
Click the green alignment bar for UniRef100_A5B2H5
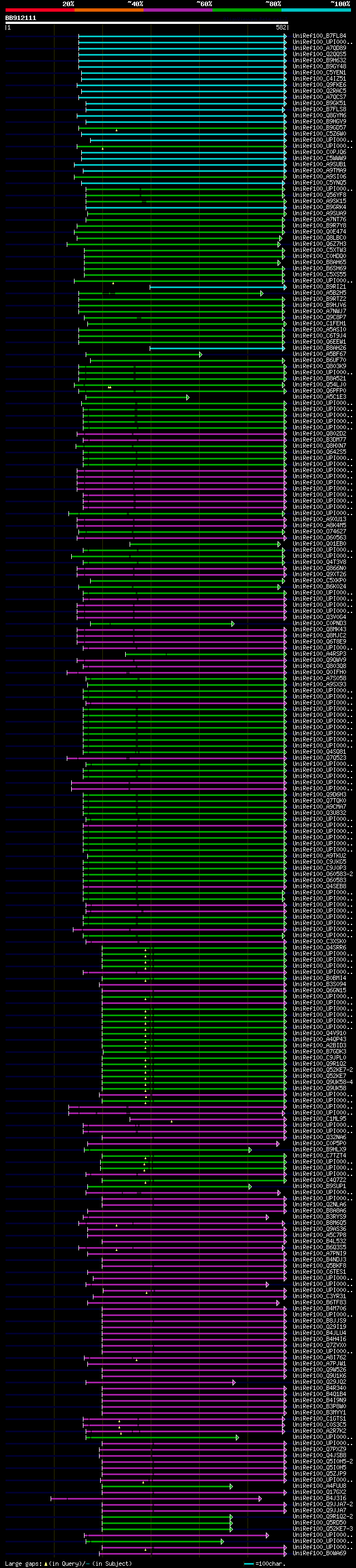pos(171,293)
